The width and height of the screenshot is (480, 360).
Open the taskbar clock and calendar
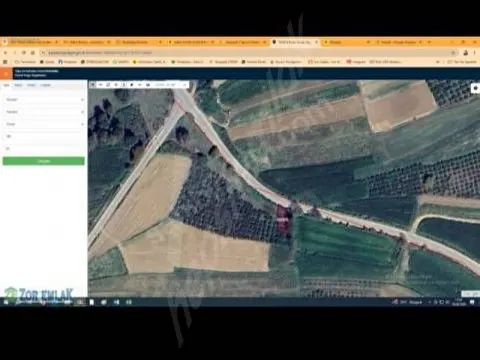(459, 302)
